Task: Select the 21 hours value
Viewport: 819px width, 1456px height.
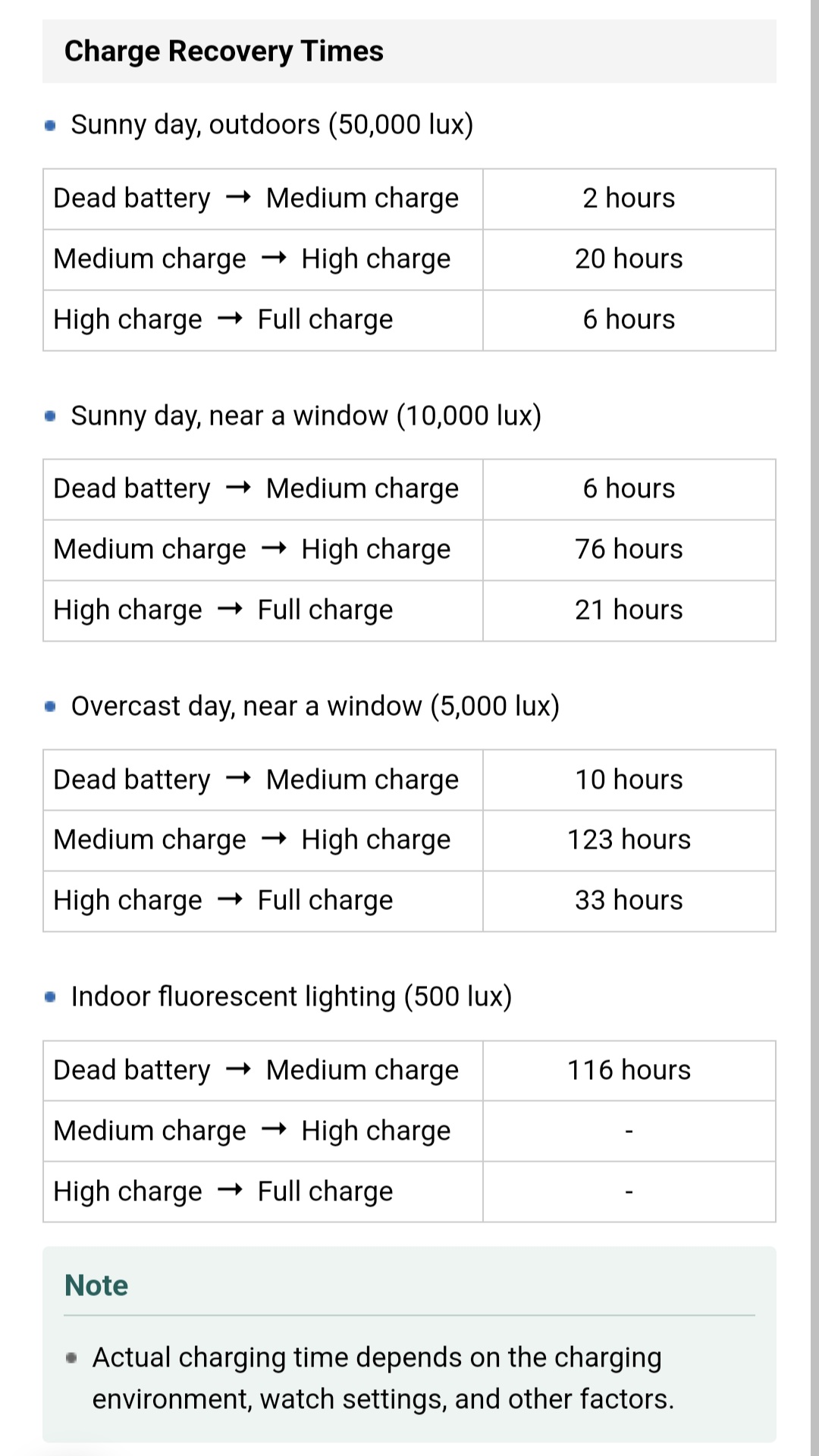Action: pos(629,610)
